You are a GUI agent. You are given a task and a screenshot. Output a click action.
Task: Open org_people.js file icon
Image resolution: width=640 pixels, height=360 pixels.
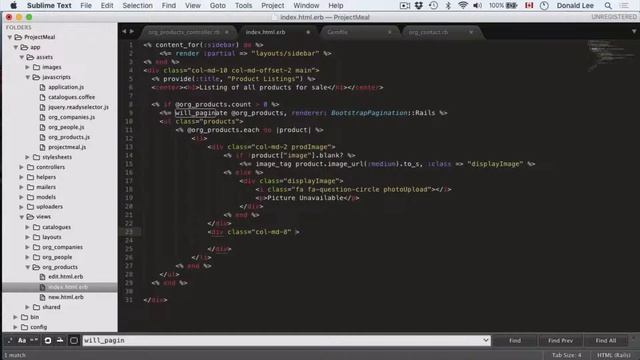(42, 127)
